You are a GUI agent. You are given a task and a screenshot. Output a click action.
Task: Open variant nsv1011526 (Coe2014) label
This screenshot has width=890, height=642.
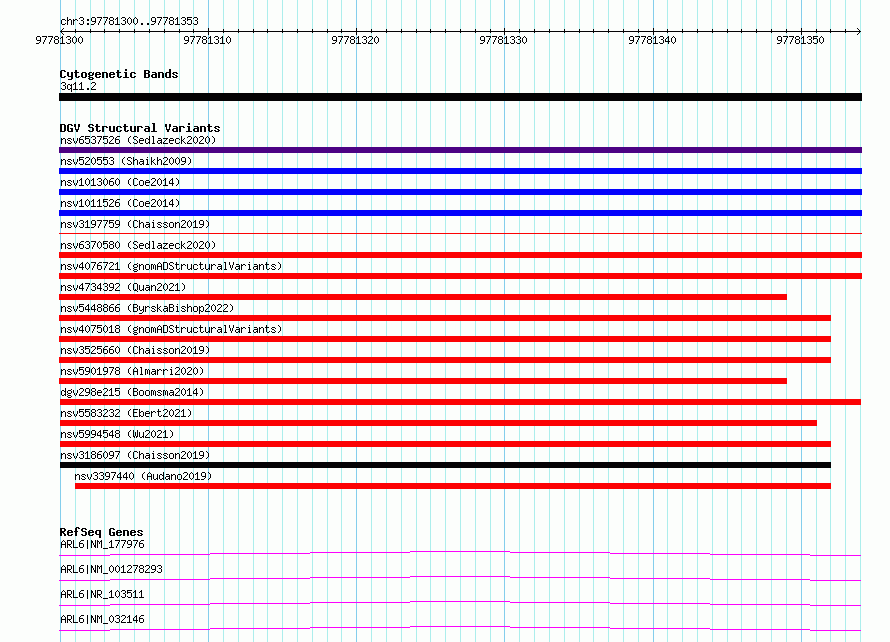(x=120, y=203)
